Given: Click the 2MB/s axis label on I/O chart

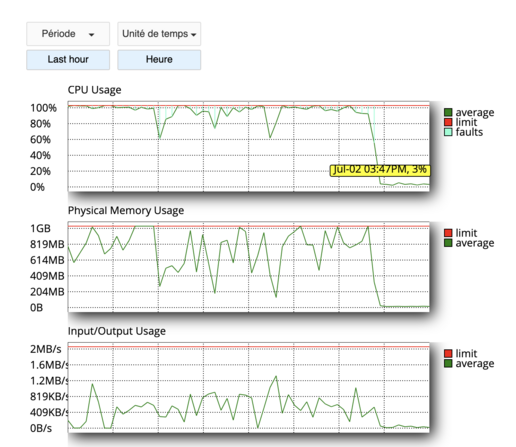Looking at the screenshot, I should click(x=46, y=349).
